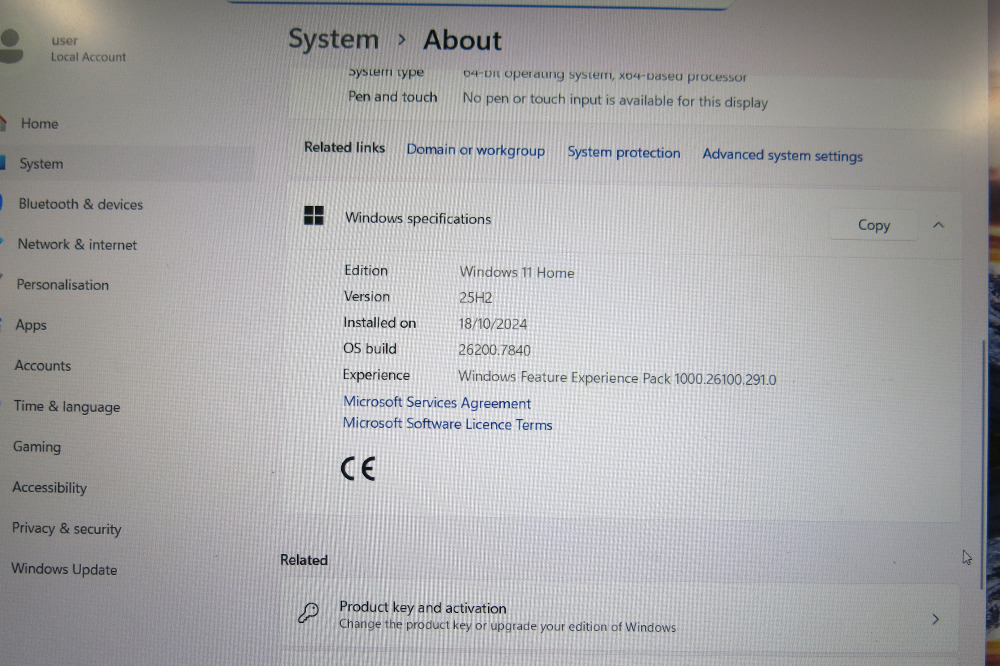Click System in the breadcrumb header

pos(334,40)
